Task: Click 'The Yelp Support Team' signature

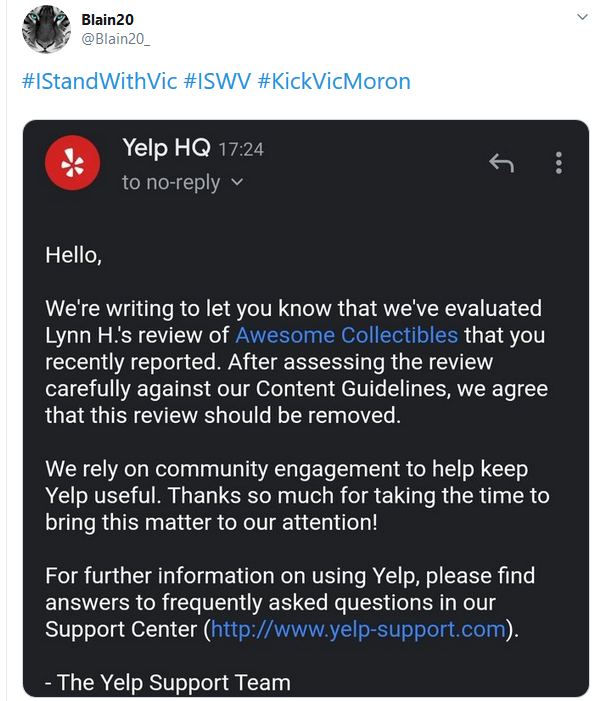Action: [x=173, y=683]
